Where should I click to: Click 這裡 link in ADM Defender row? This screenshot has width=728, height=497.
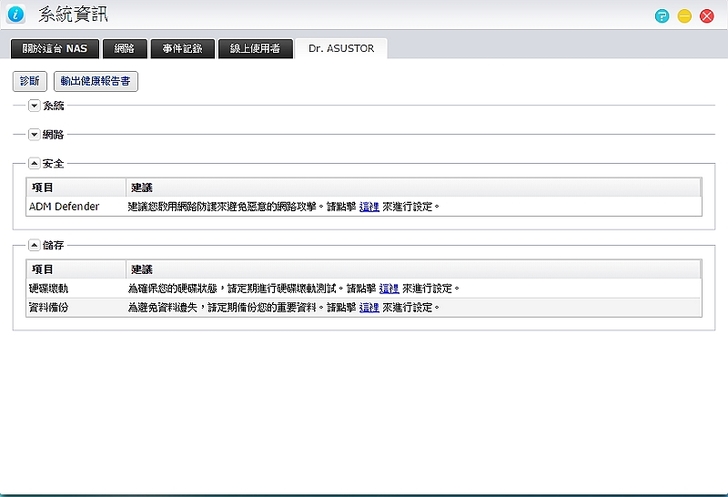369,206
